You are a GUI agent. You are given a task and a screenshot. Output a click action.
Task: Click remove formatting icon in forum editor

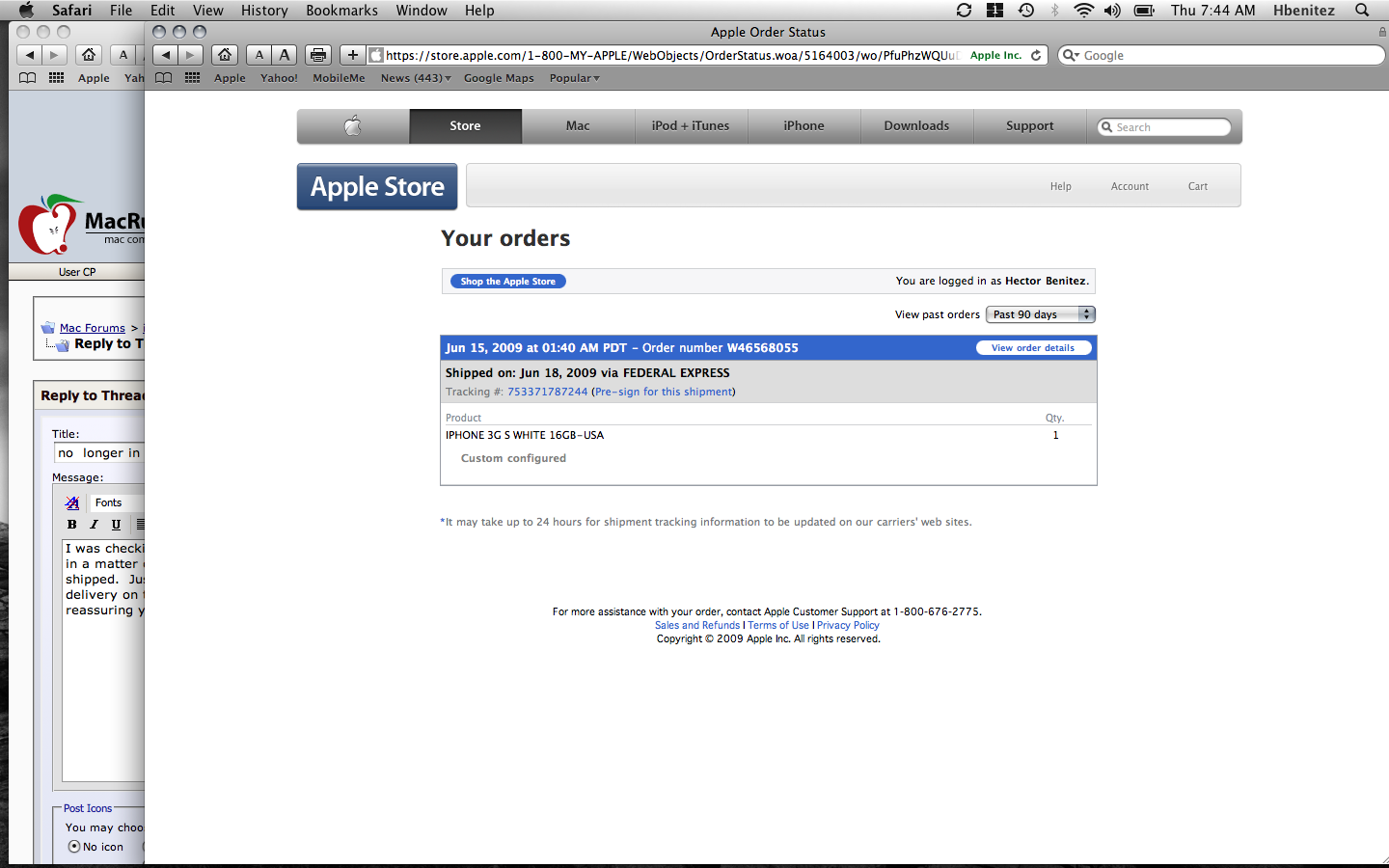click(x=72, y=502)
